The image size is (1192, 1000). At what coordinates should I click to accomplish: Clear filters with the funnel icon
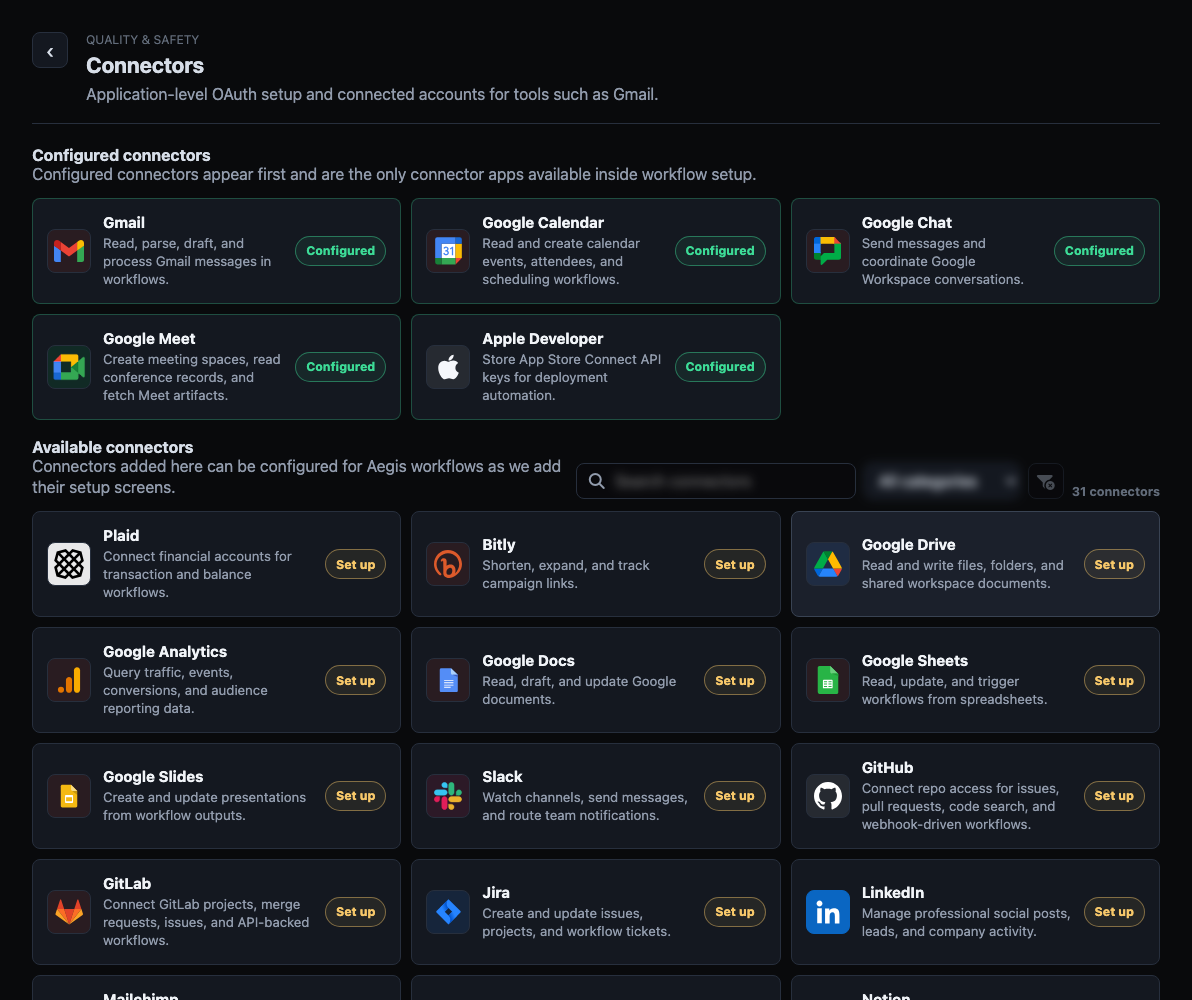point(1045,481)
